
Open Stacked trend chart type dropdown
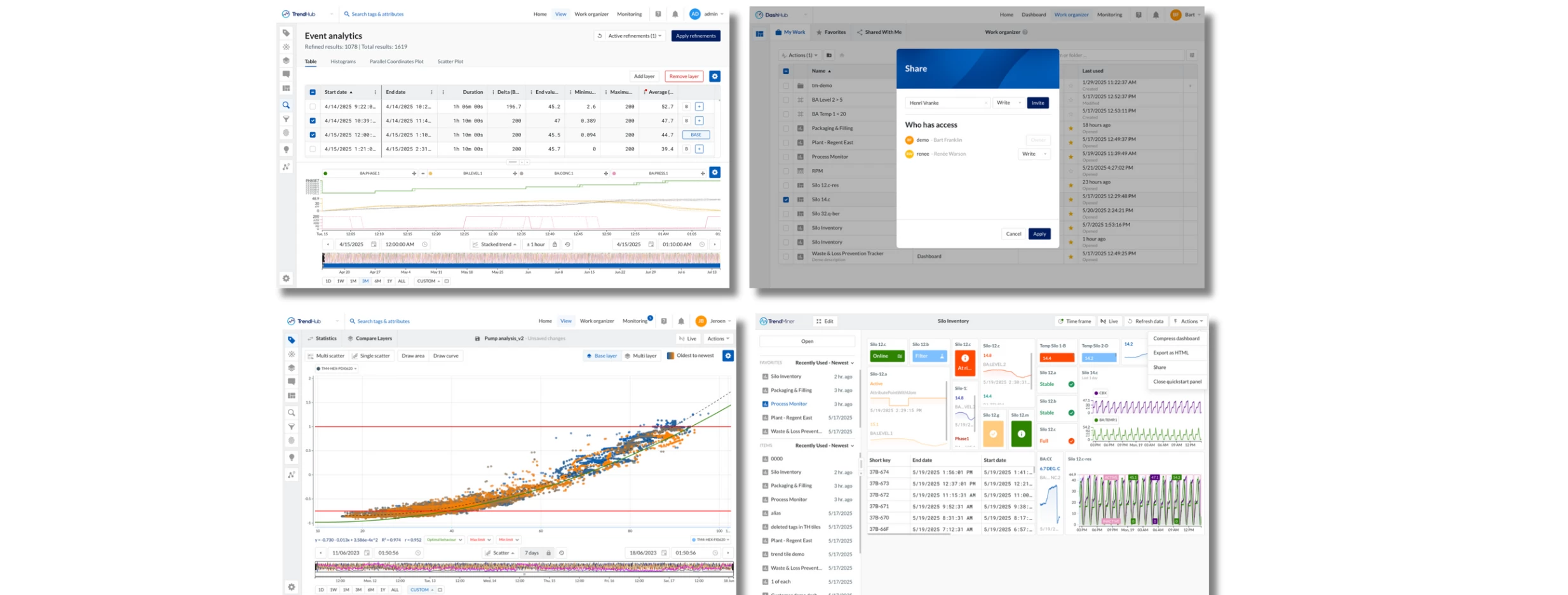494,244
